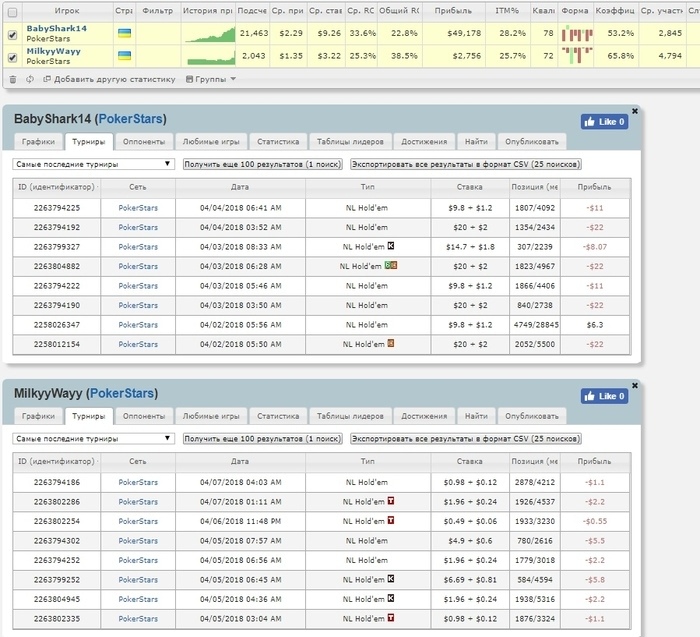Viewport: 700px width, 637px height.
Task: Click the refresh icon beside the trash icon
Action: (x=29, y=78)
